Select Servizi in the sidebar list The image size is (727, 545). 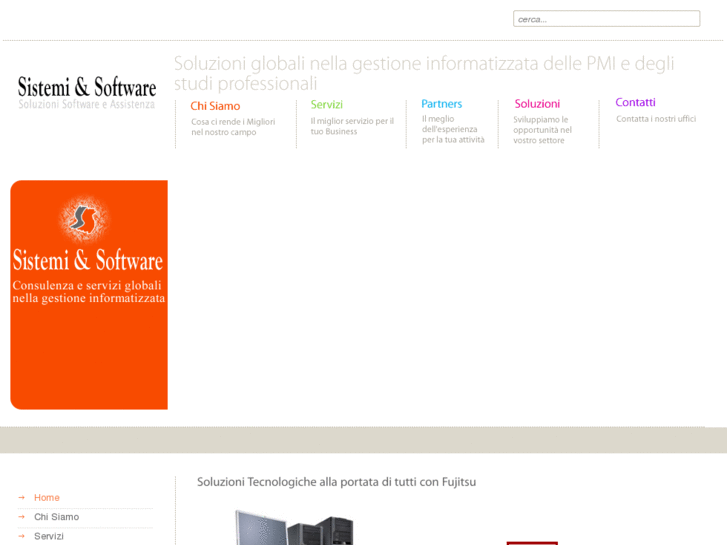pos(49,536)
